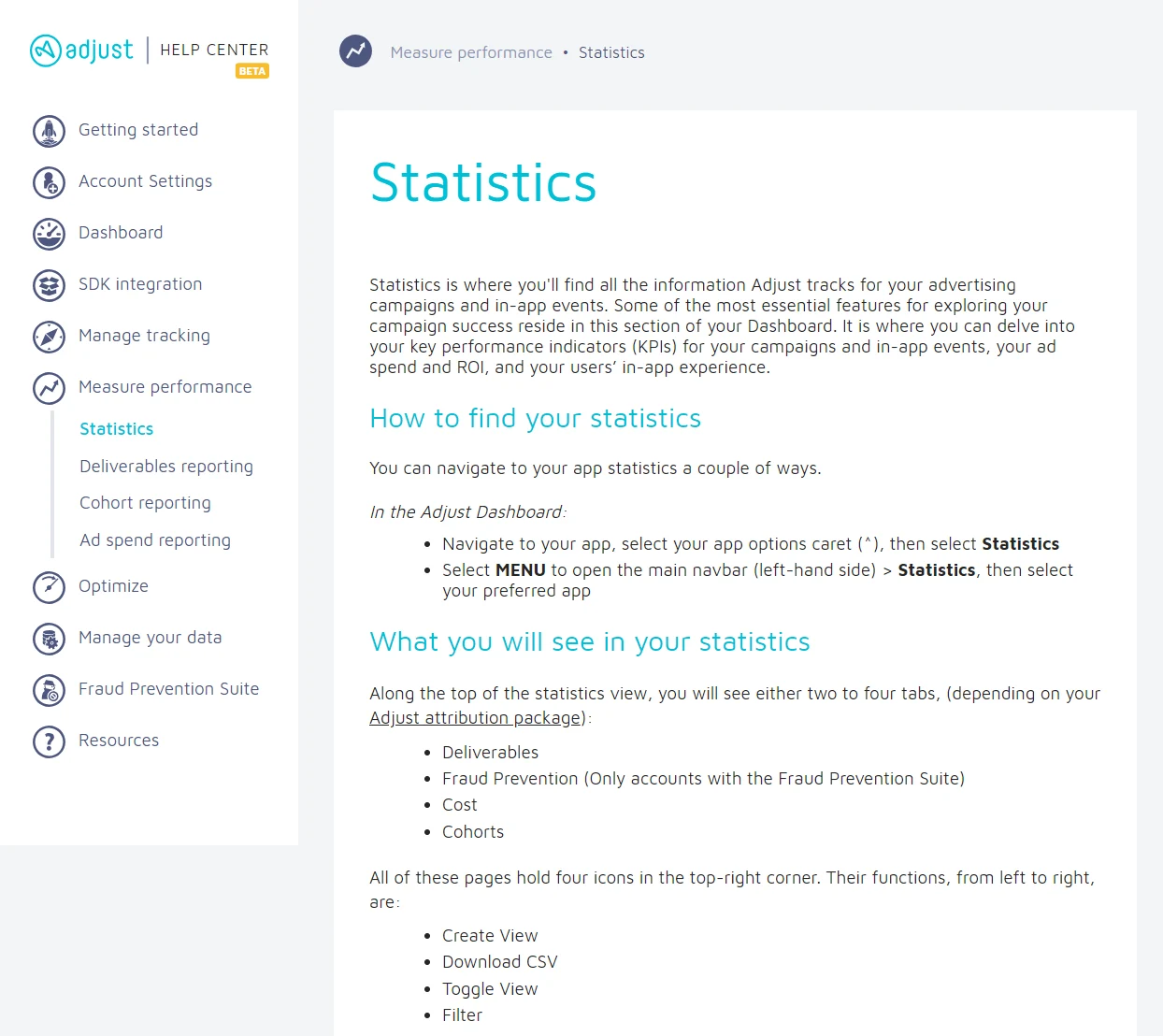Open SDK integration in the sidebar
Image resolution: width=1163 pixels, height=1036 pixels.
pyautogui.click(x=140, y=284)
